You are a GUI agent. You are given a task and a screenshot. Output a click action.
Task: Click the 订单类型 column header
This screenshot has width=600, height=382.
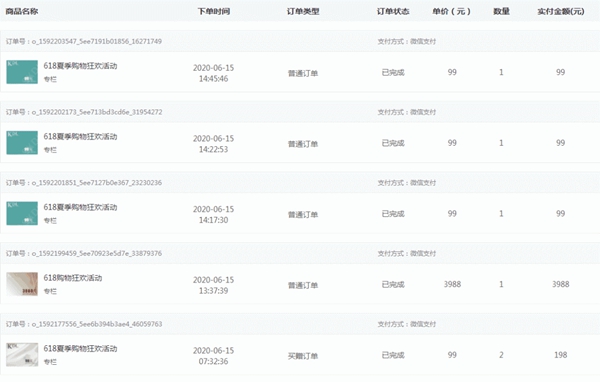(303, 11)
